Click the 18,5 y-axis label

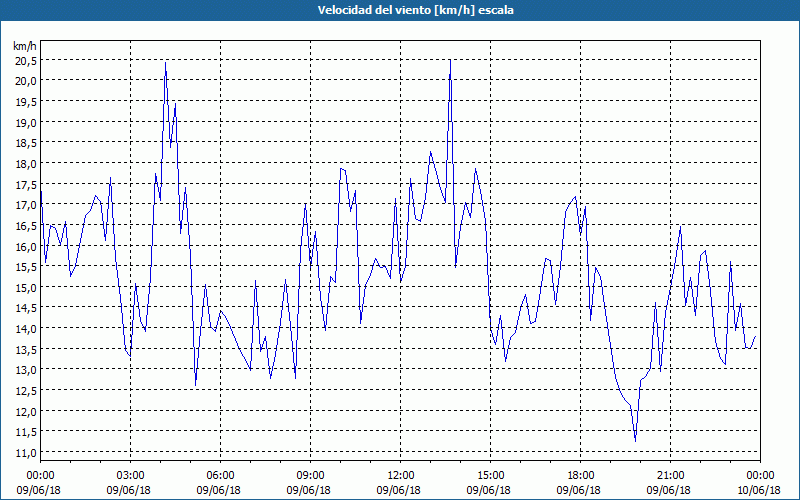[x=25, y=143]
